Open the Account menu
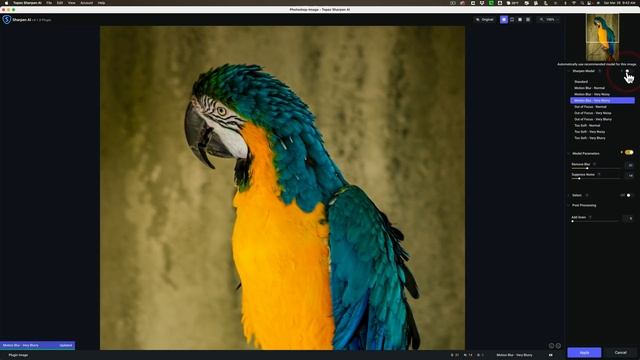The image size is (640, 360). (87, 3)
